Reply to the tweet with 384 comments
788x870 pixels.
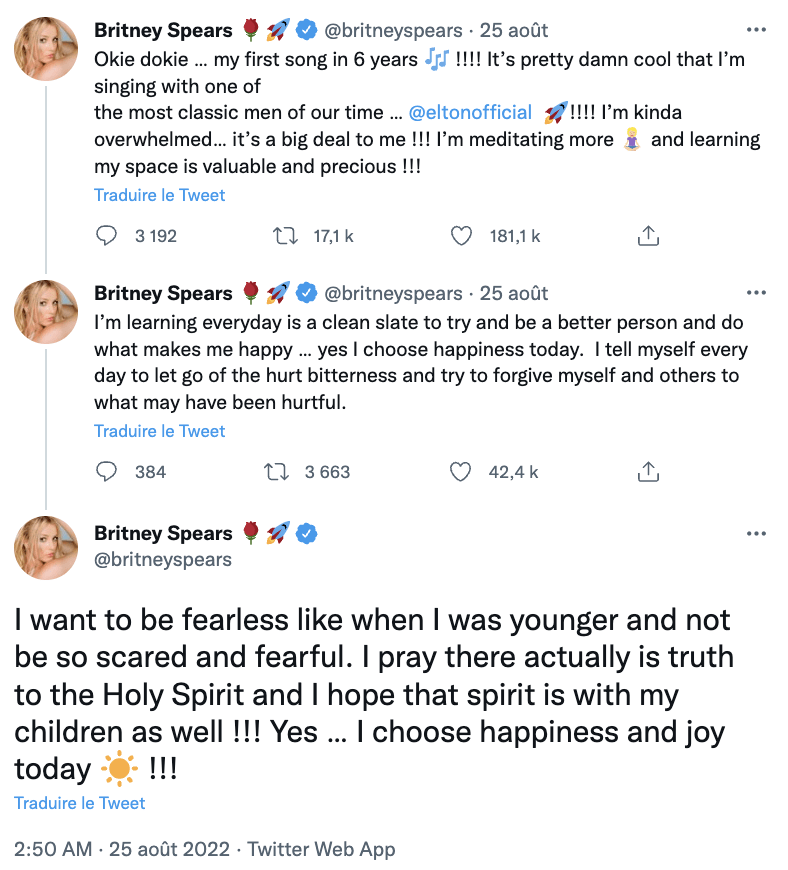(106, 472)
